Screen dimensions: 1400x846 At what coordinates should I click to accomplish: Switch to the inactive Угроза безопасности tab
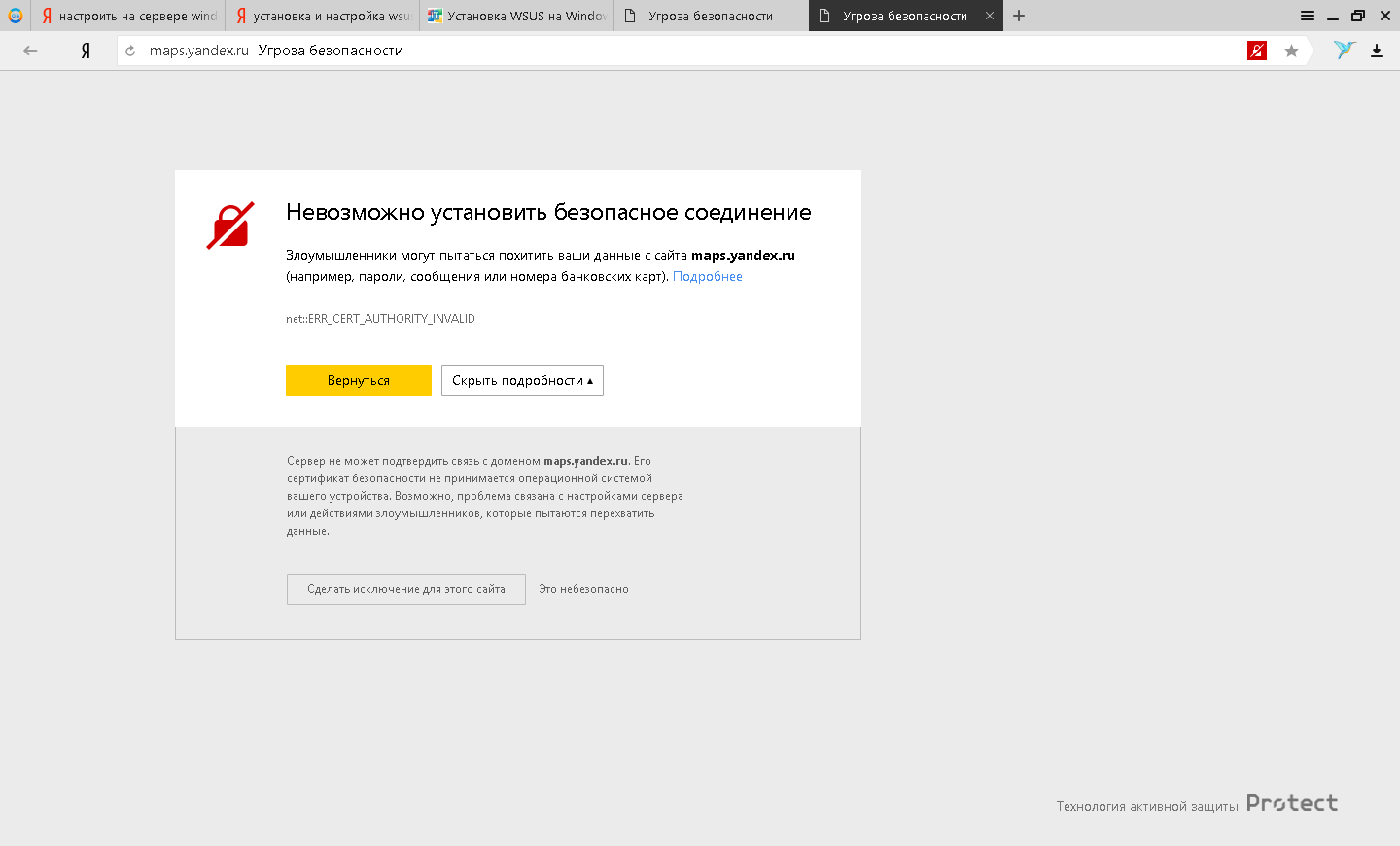tap(712, 16)
